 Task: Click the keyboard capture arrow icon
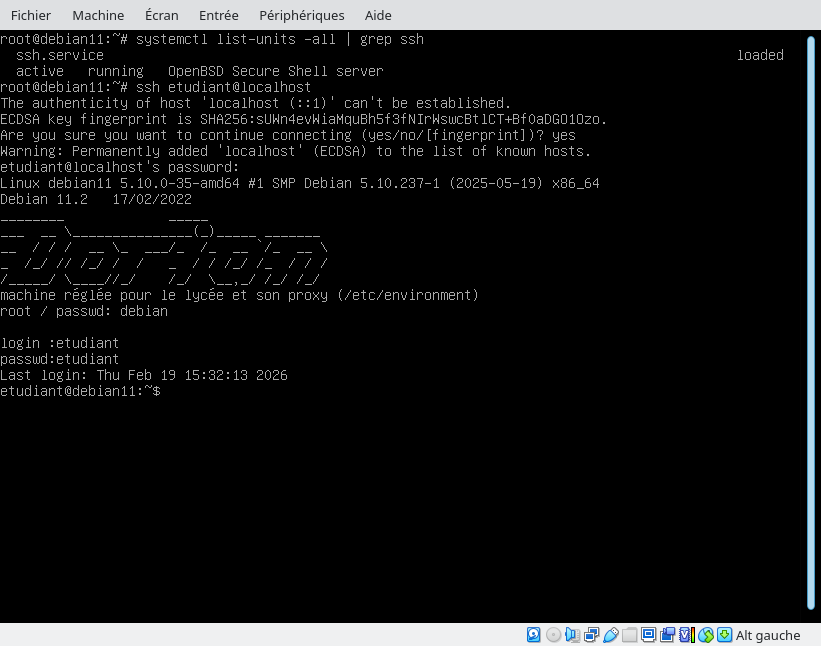[724, 635]
